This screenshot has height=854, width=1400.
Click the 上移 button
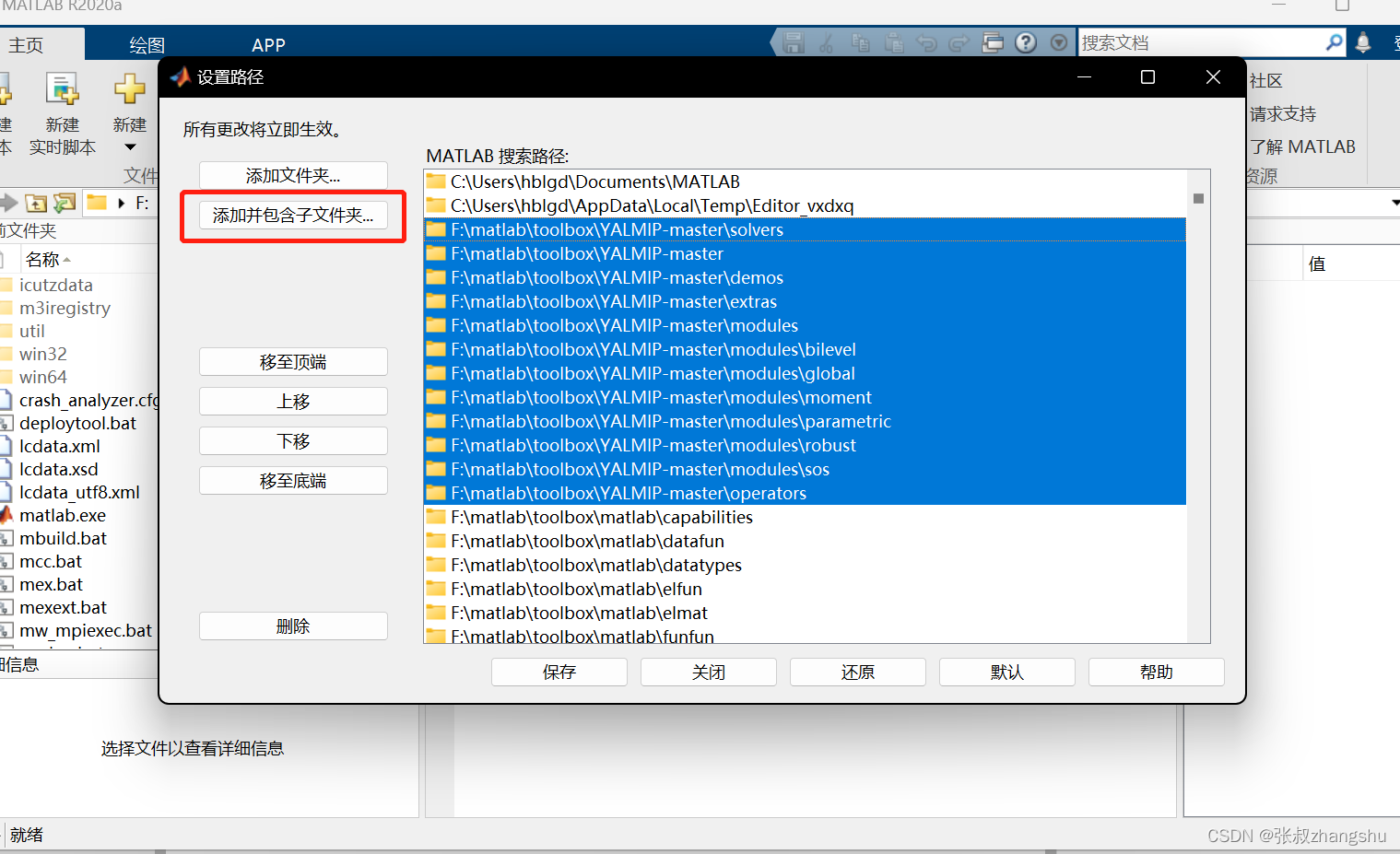[x=293, y=402]
